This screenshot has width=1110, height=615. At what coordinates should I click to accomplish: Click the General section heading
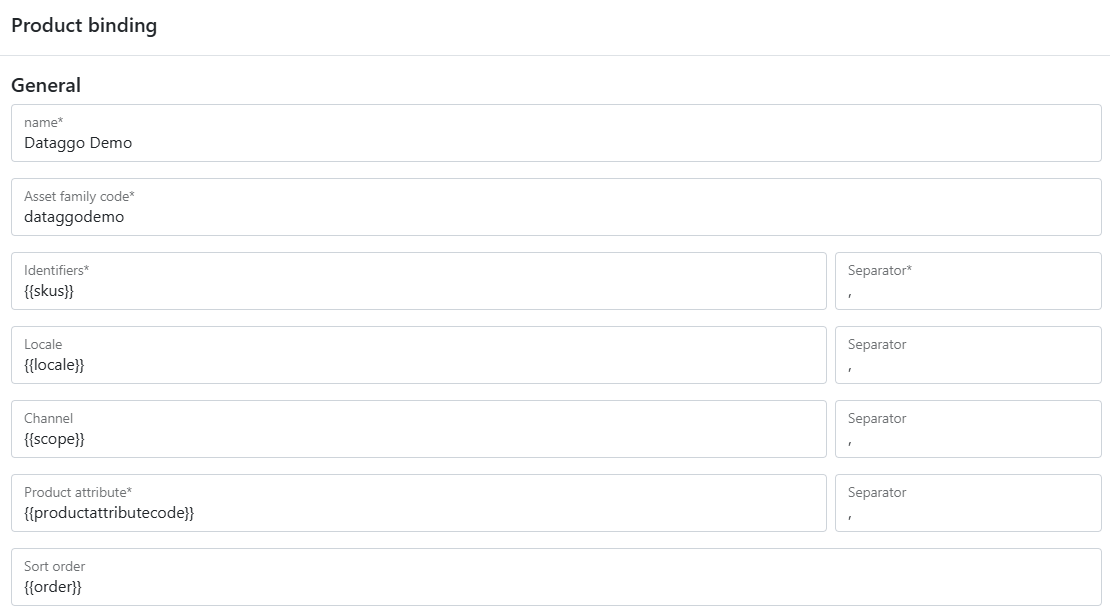click(46, 86)
